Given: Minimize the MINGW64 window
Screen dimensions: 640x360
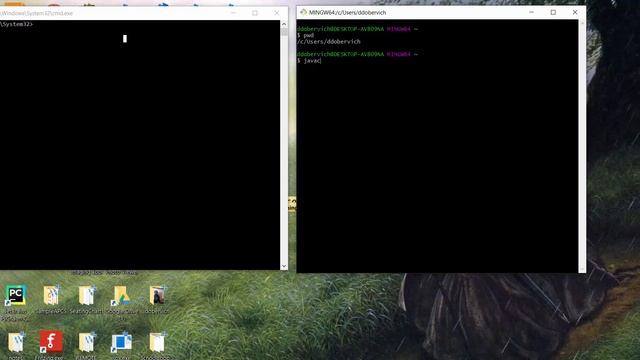Looking at the screenshot, I should tap(531, 12).
